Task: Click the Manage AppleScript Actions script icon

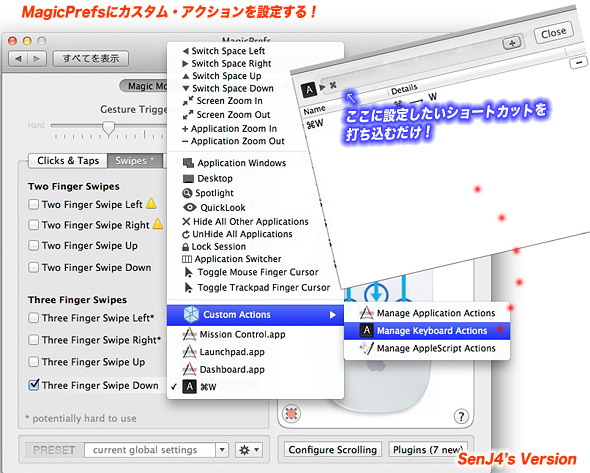Action: coord(366,348)
